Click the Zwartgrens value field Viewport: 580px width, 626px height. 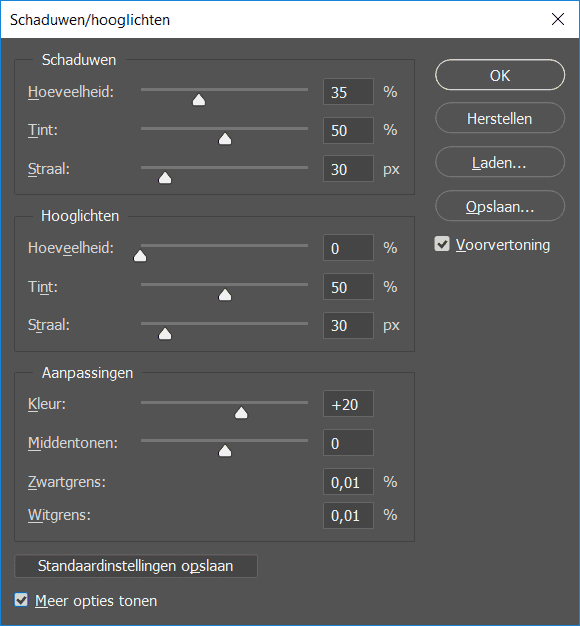pos(348,482)
